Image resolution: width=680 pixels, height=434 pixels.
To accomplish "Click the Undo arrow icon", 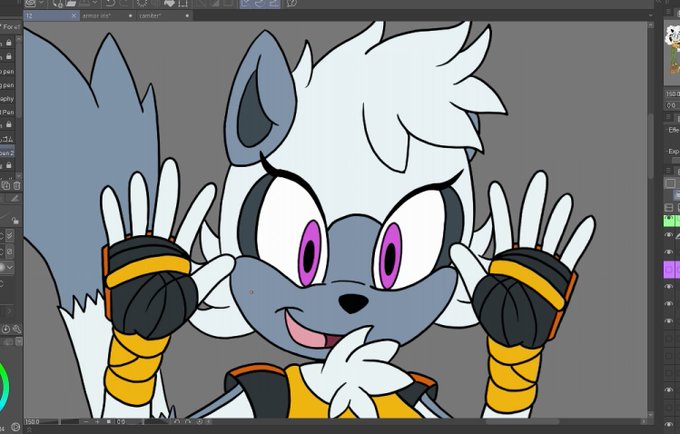I will click(x=111, y=3).
